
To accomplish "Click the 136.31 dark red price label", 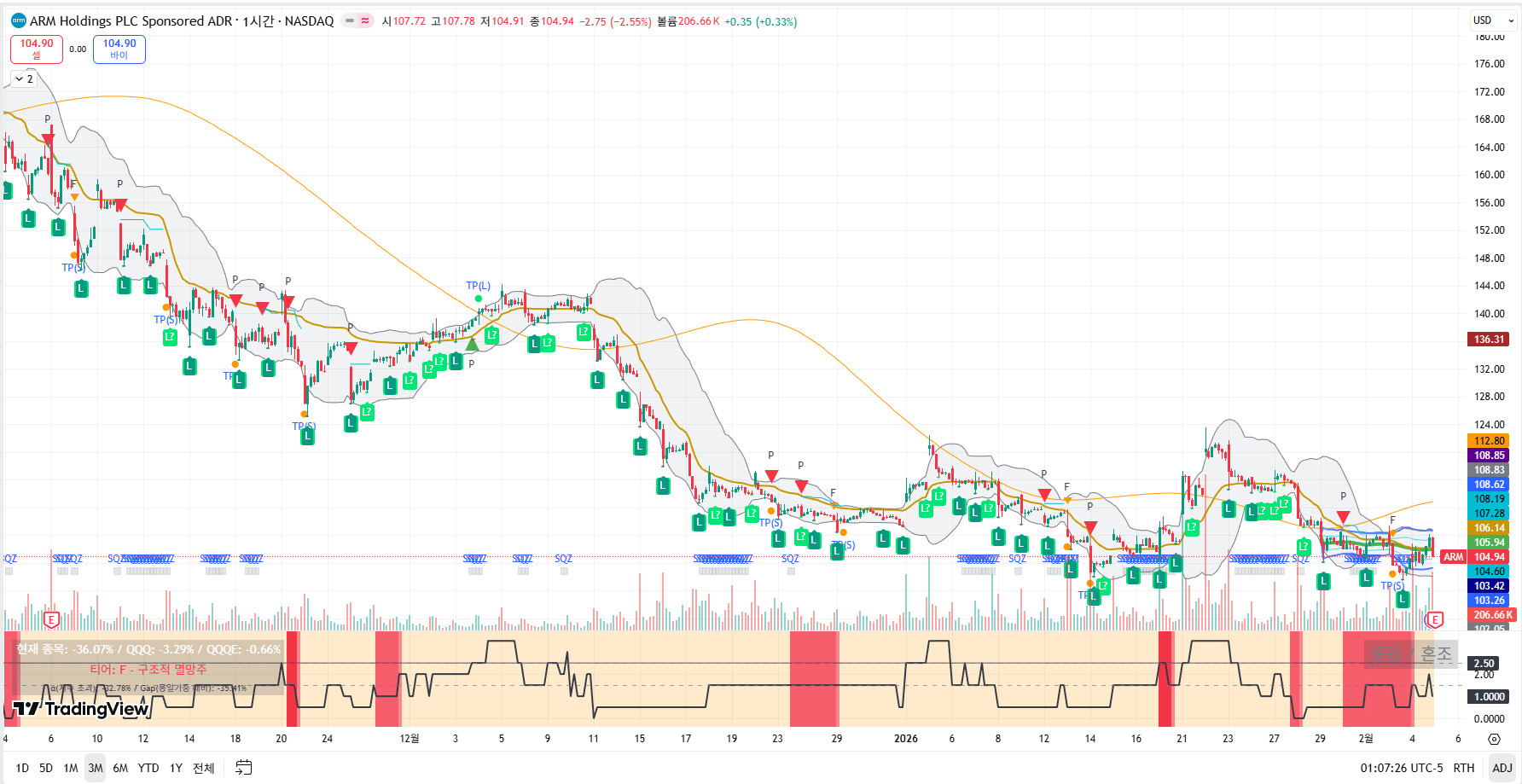I will tap(1490, 340).
